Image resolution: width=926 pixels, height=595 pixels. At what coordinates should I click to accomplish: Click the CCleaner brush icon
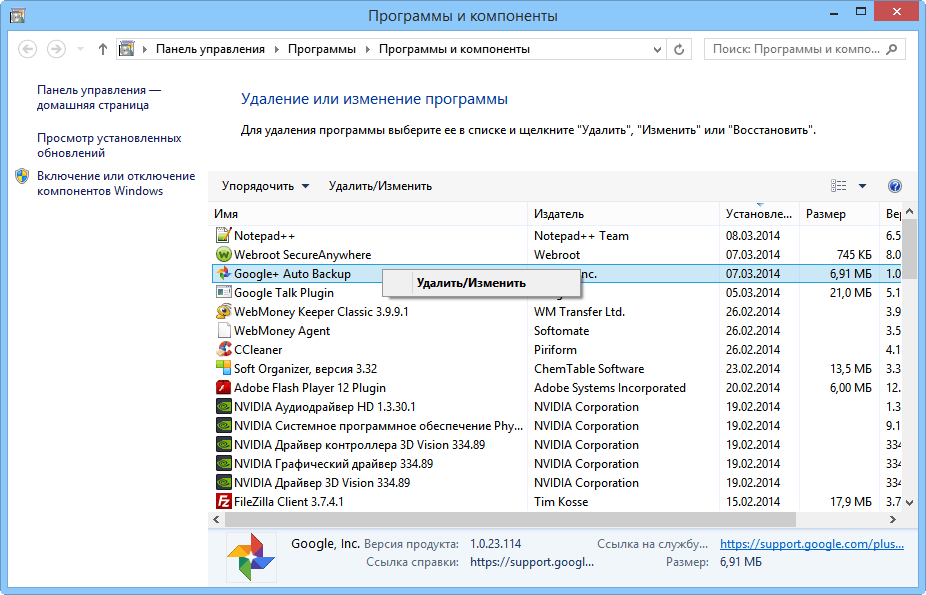point(224,349)
